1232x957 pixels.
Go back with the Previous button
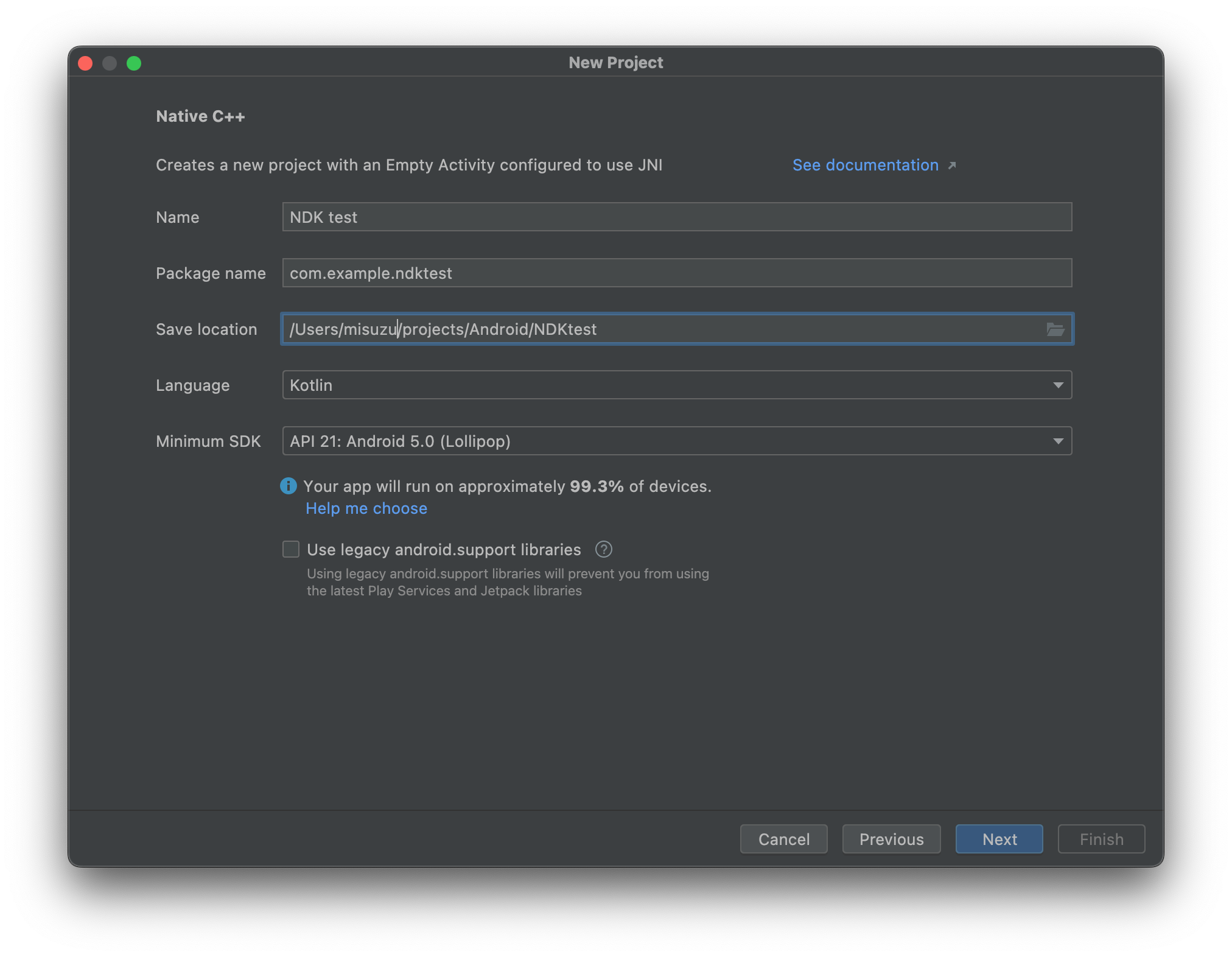pos(891,840)
